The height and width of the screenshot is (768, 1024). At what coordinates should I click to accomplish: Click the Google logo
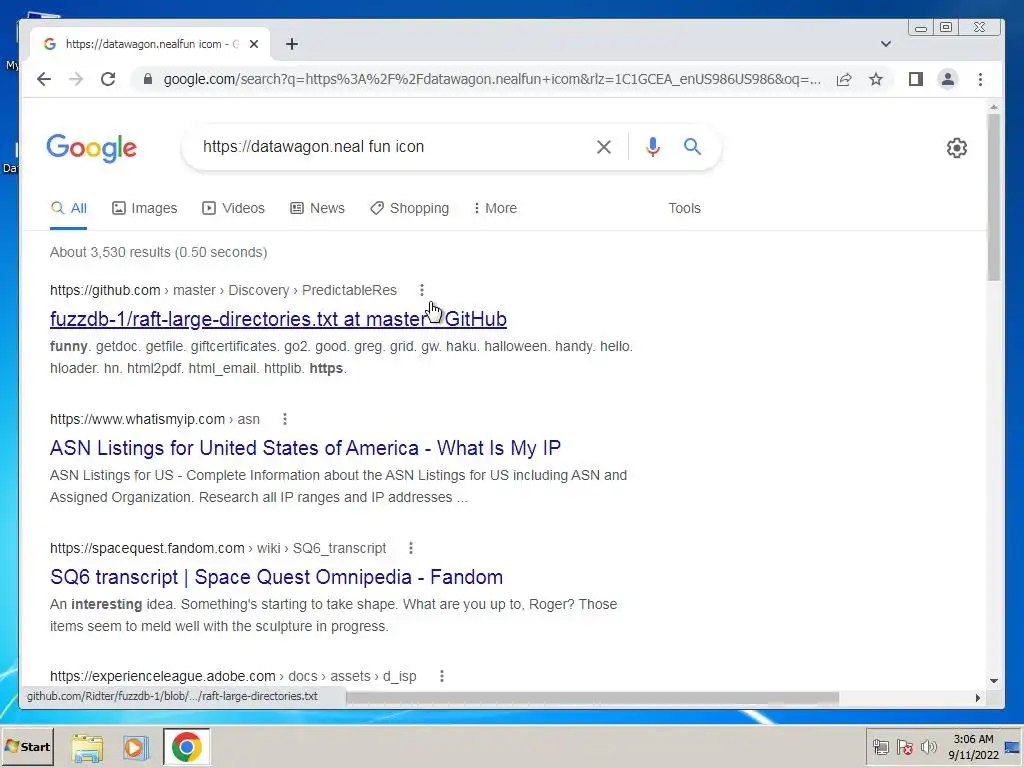[91, 148]
